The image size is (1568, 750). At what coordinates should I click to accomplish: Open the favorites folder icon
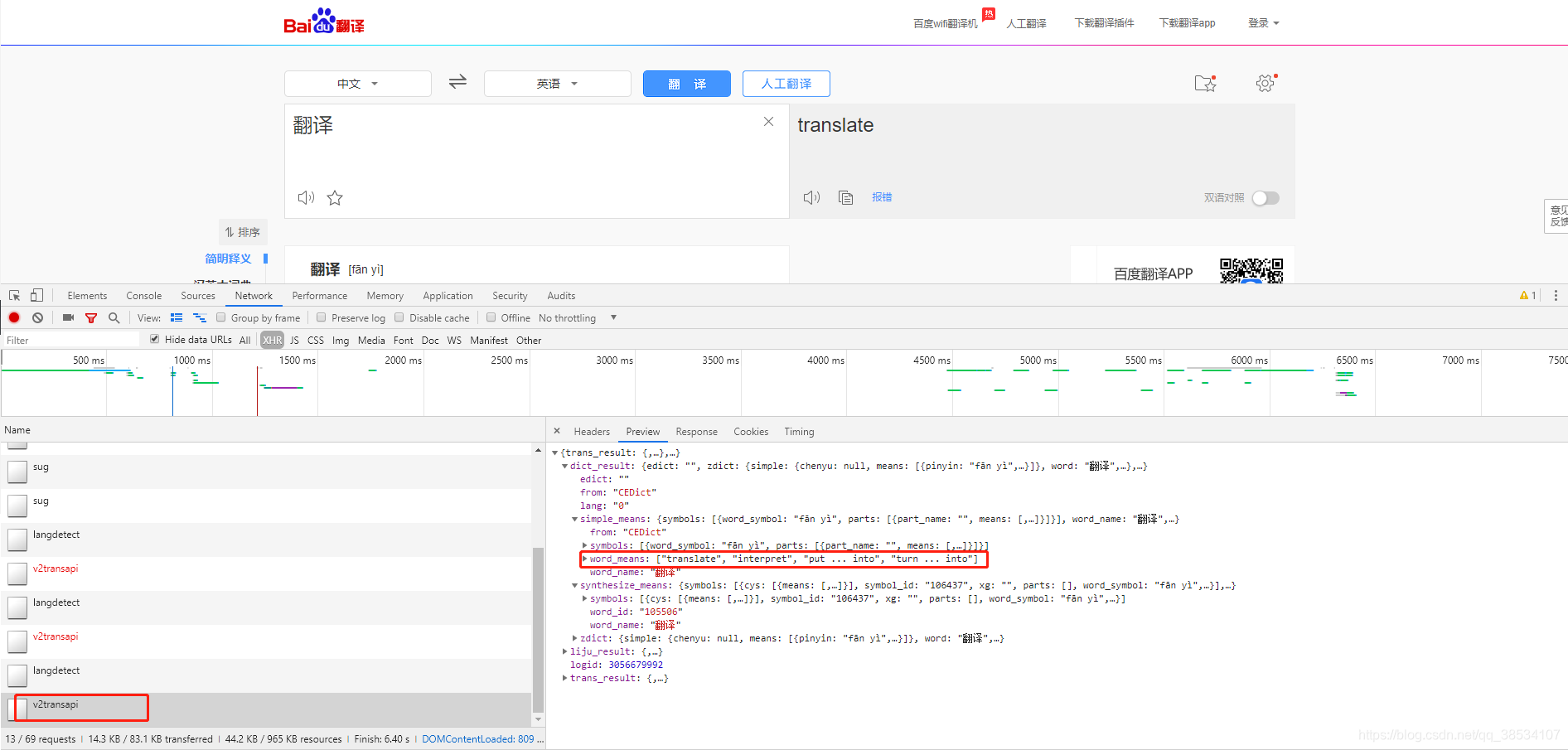pos(1205,83)
